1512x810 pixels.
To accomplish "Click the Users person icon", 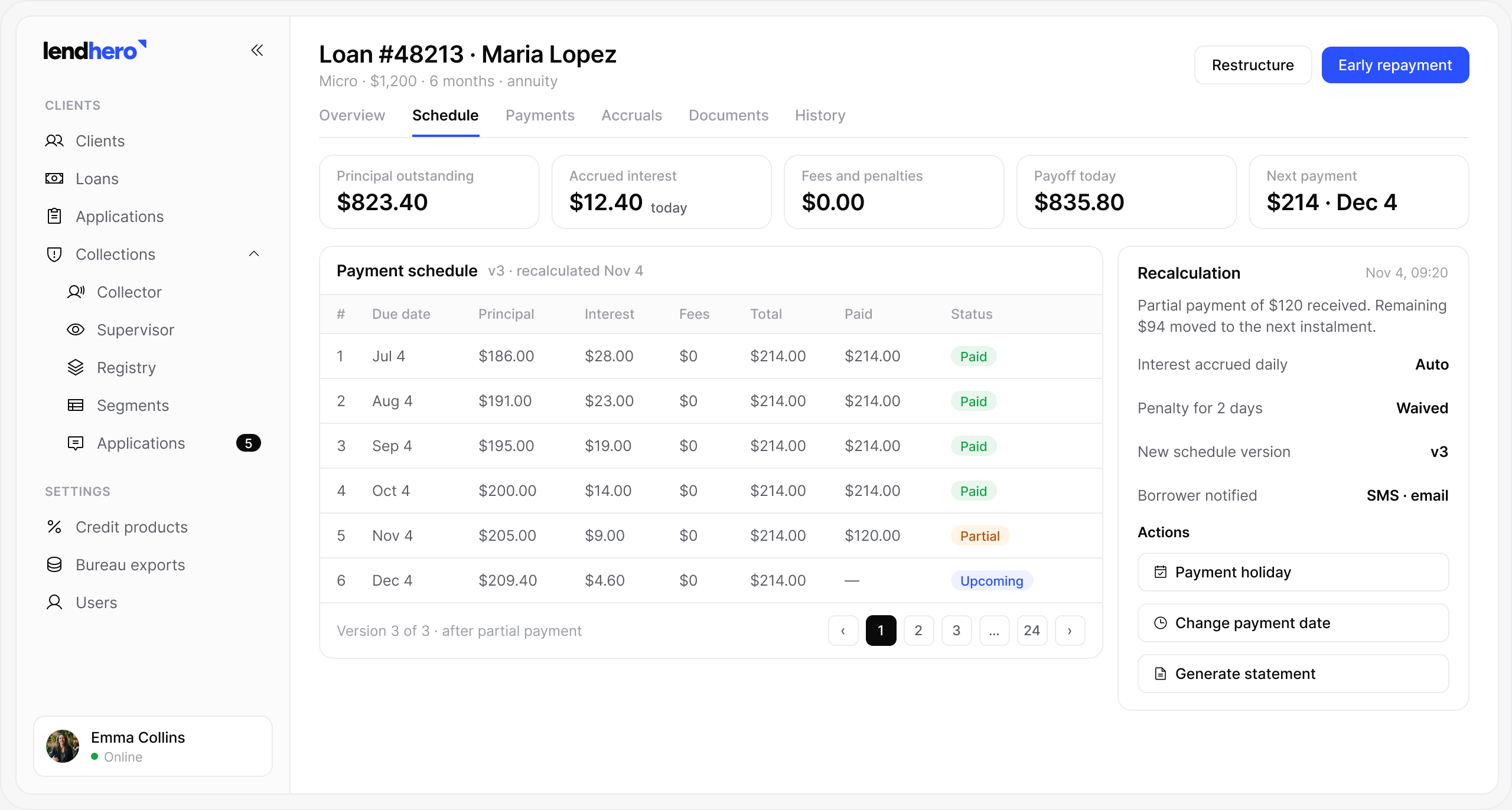I will click(54, 603).
